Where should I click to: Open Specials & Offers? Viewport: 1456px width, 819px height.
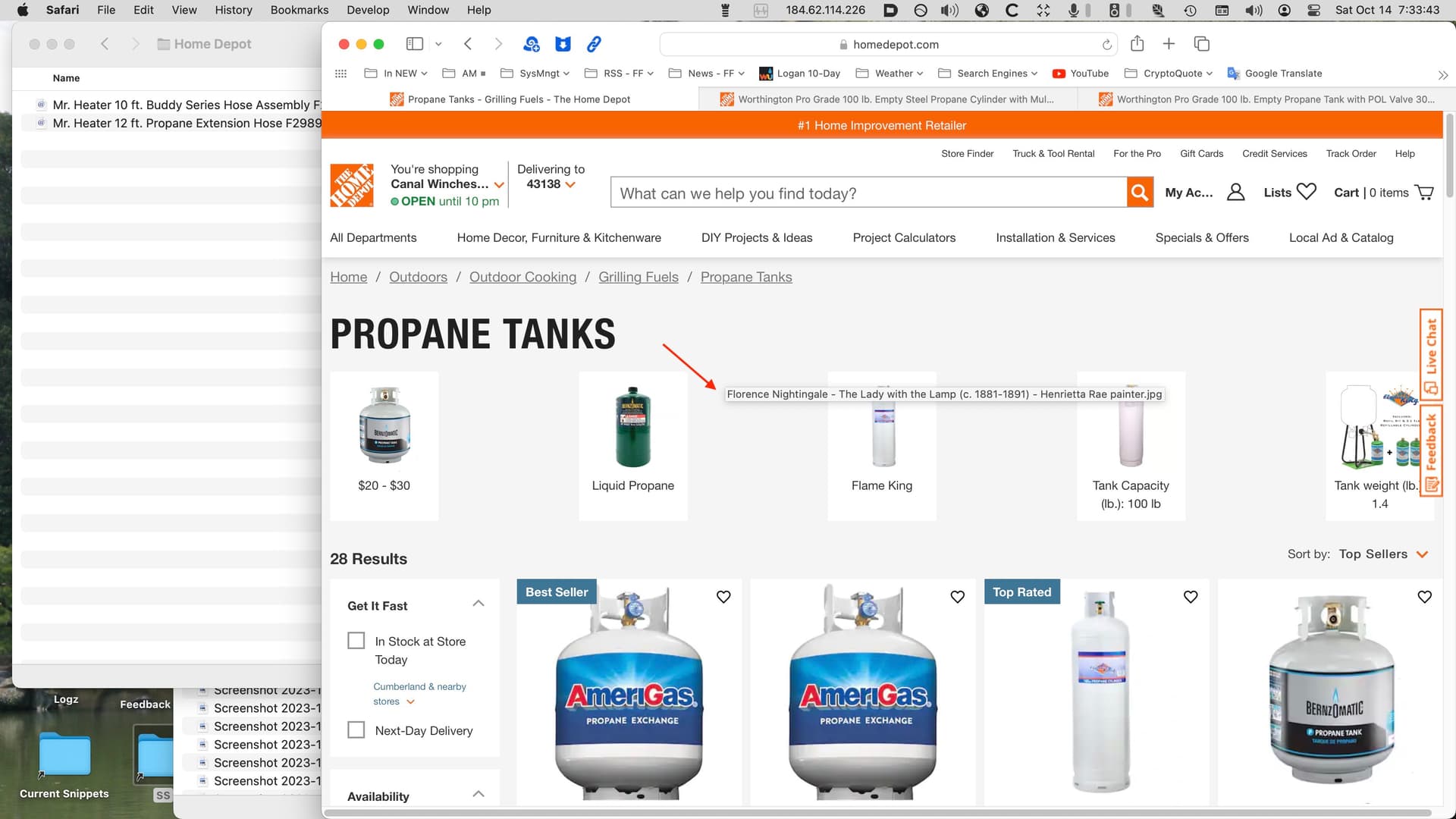pos(1201,237)
